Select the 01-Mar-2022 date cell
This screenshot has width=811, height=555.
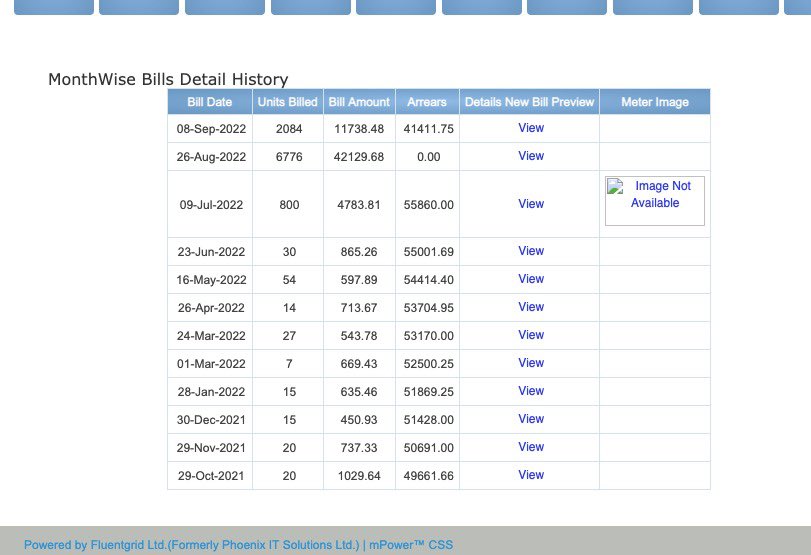click(211, 364)
